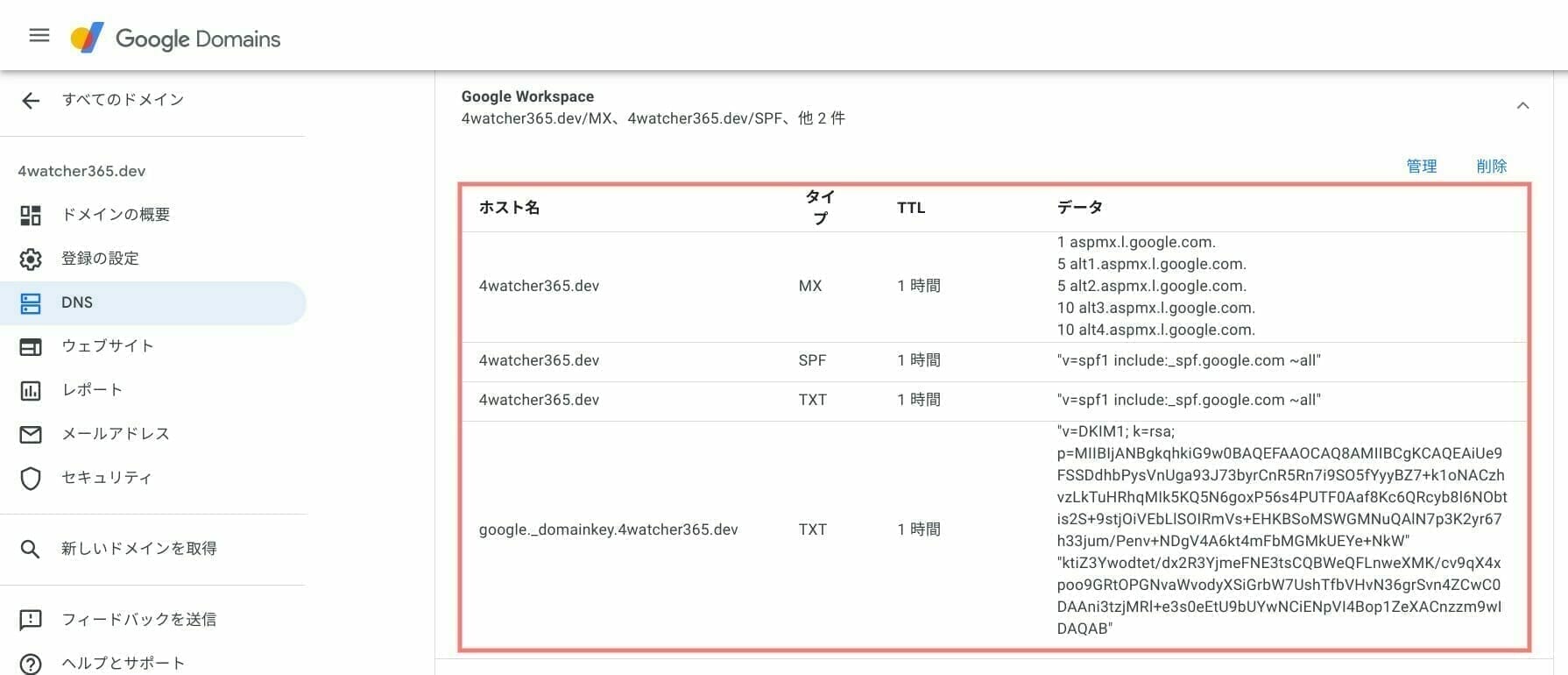Screen dimensions: 1568x675
Task: Click host name in the MX row
Action: [539, 286]
